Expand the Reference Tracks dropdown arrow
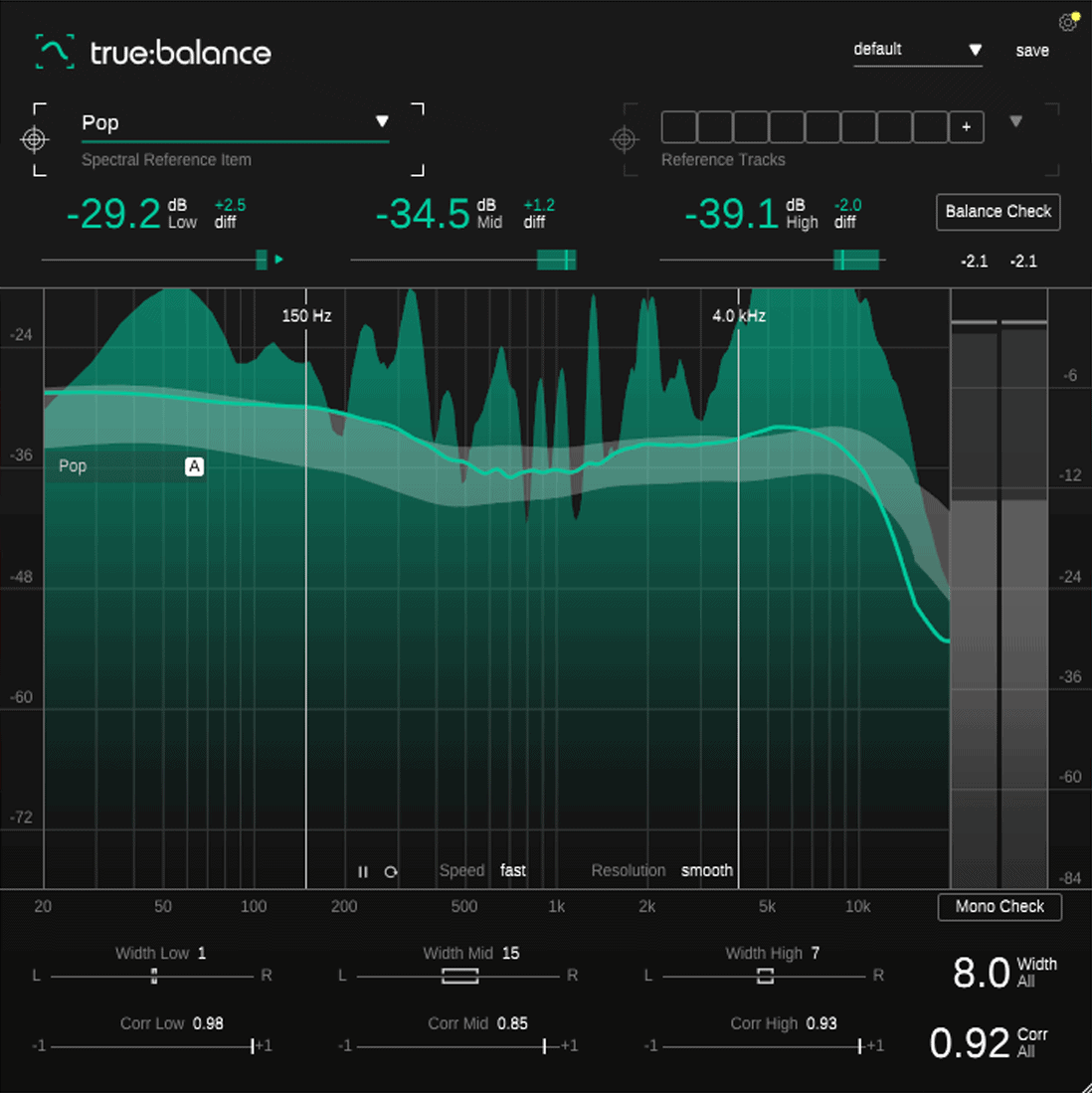 coord(1015,120)
